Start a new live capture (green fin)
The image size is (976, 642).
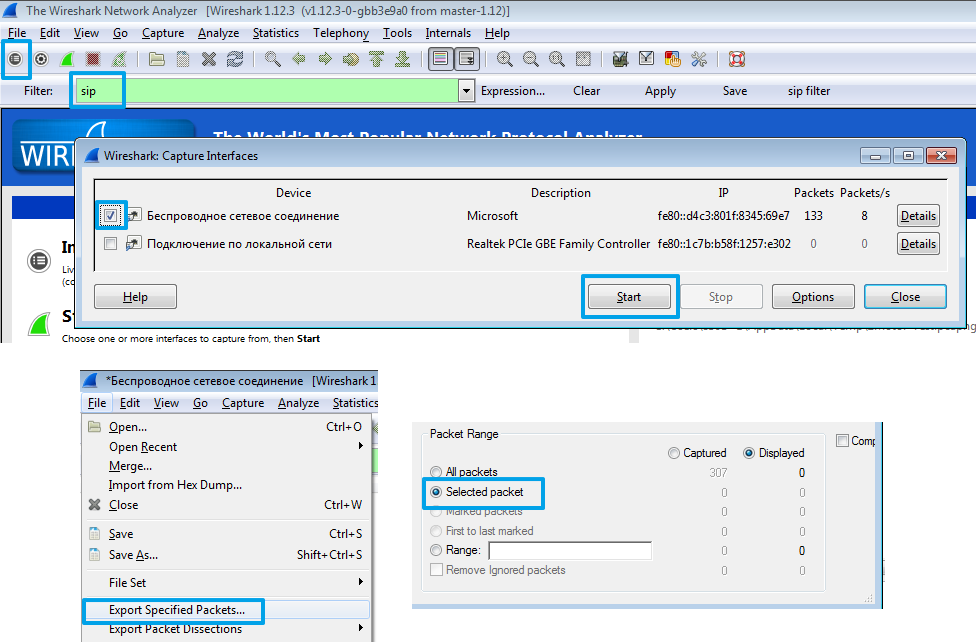pyautogui.click(x=67, y=59)
